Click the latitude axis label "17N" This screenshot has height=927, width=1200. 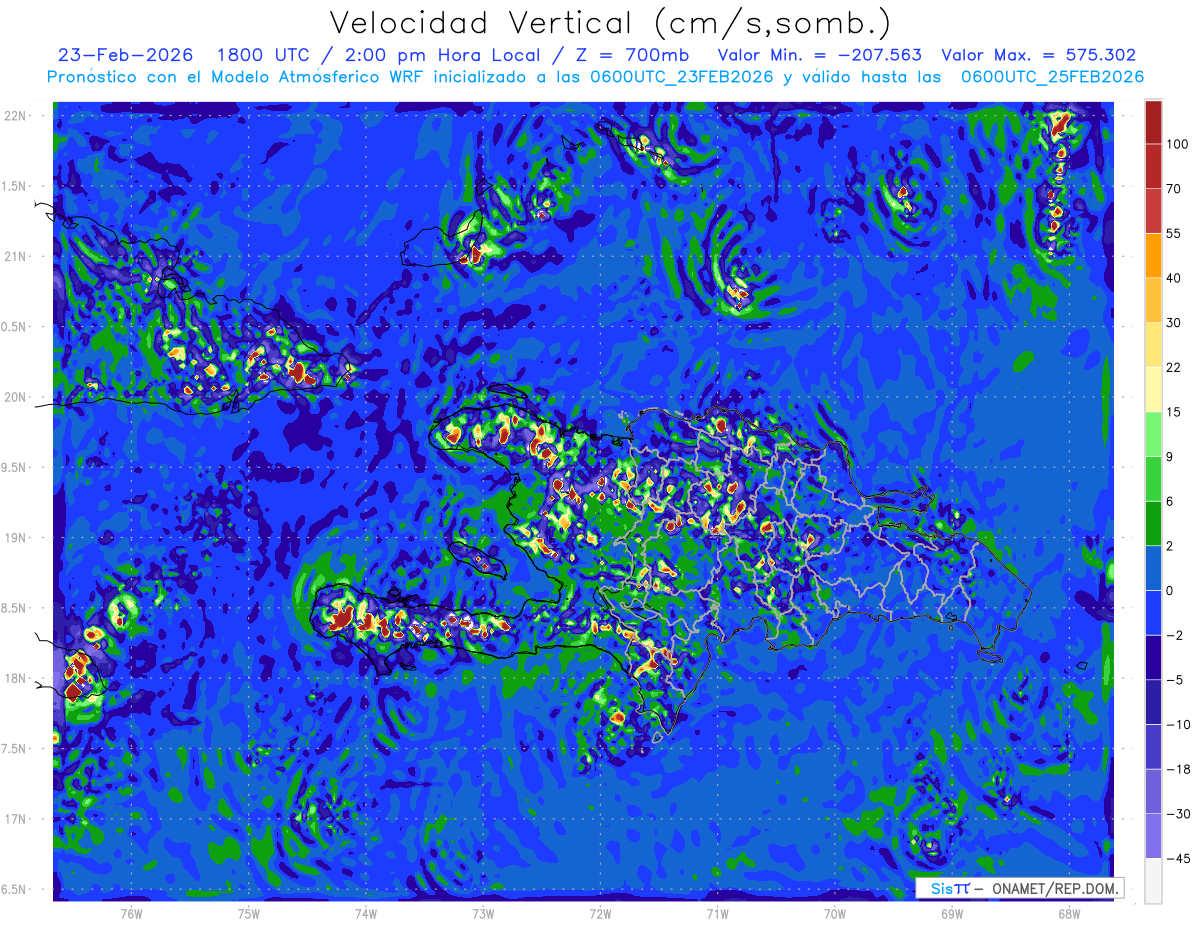click(x=16, y=819)
